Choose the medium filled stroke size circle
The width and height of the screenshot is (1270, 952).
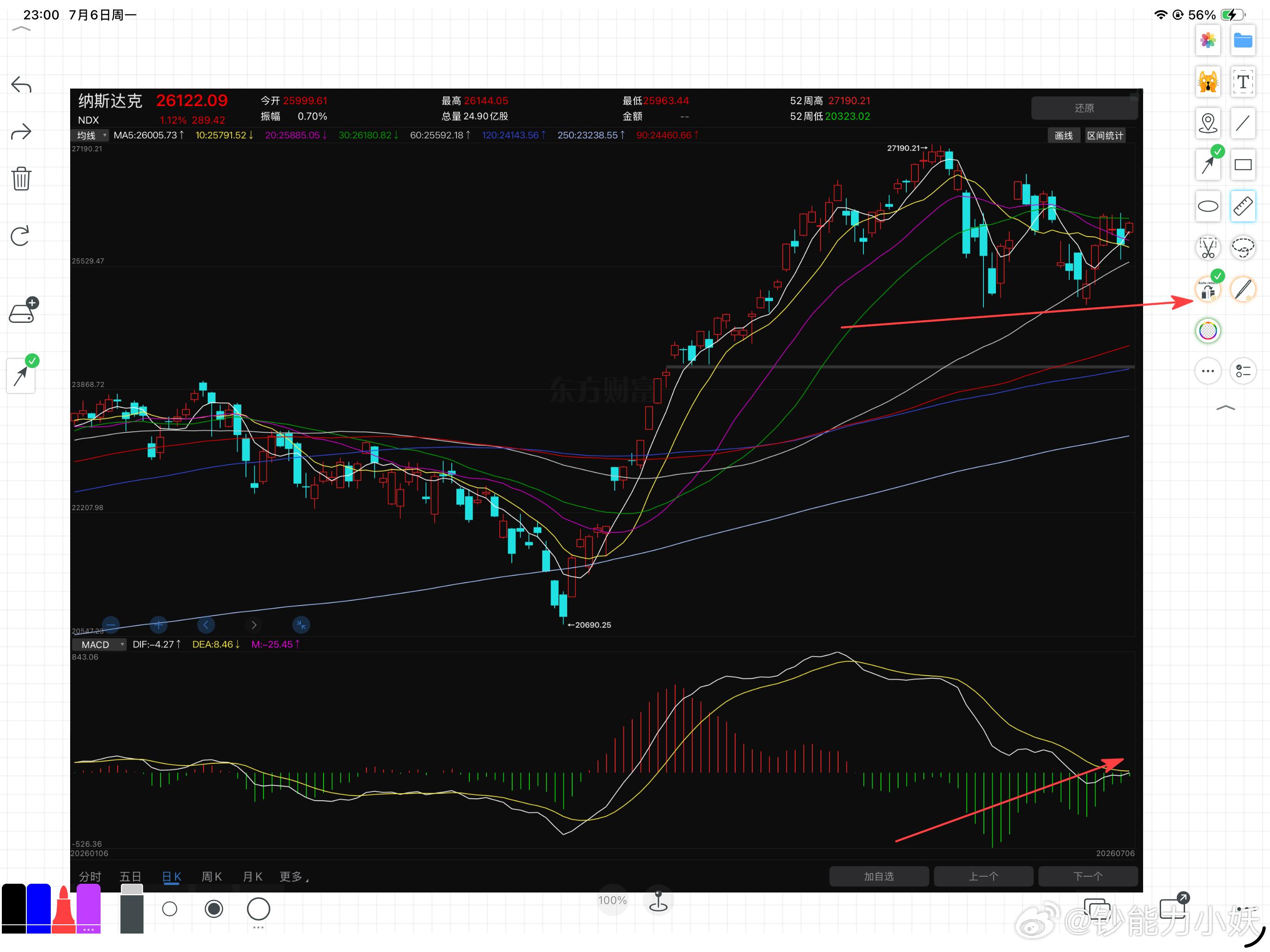[214, 909]
